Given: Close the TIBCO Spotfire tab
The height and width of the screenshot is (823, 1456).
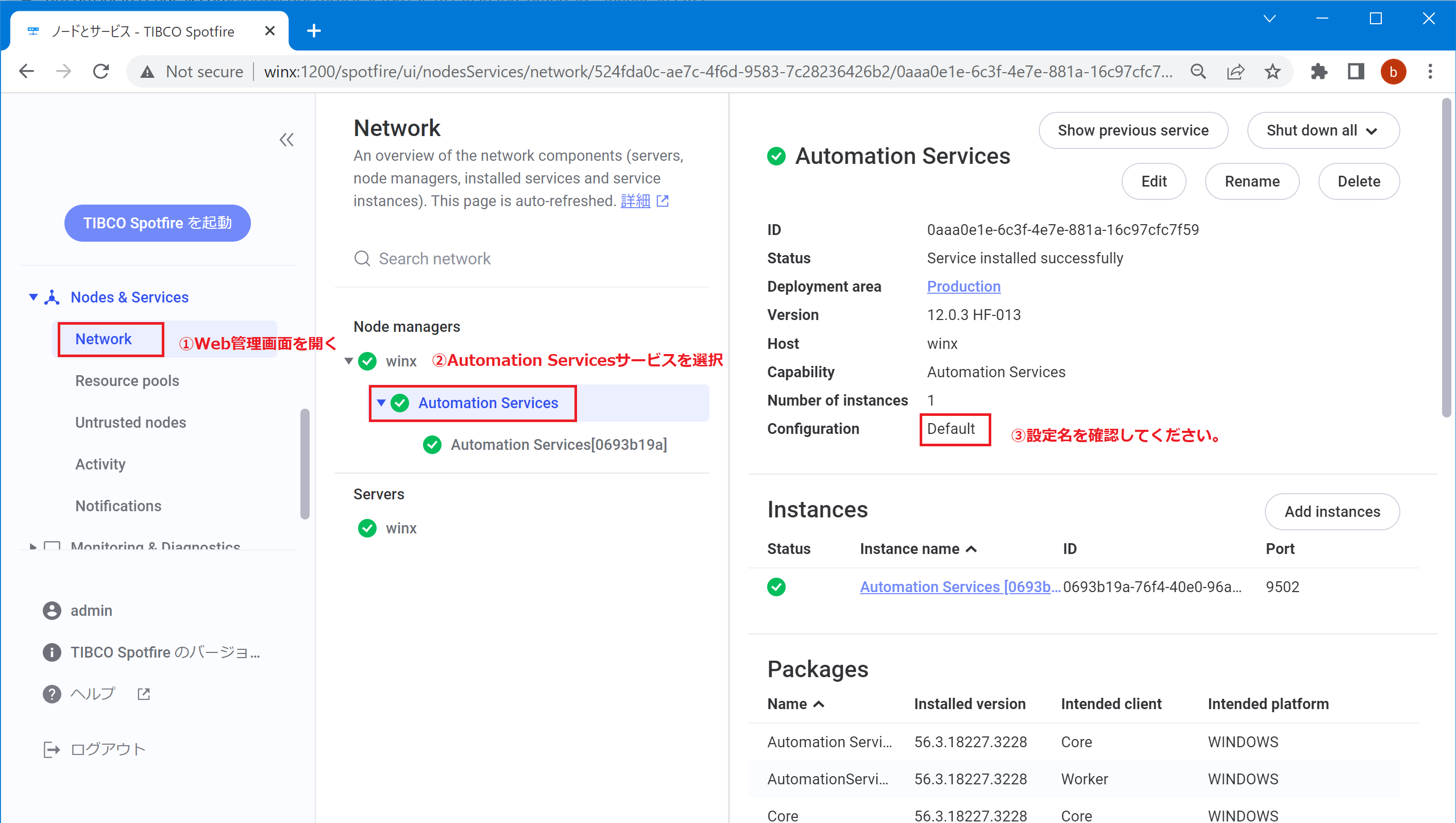Looking at the screenshot, I should (270, 31).
